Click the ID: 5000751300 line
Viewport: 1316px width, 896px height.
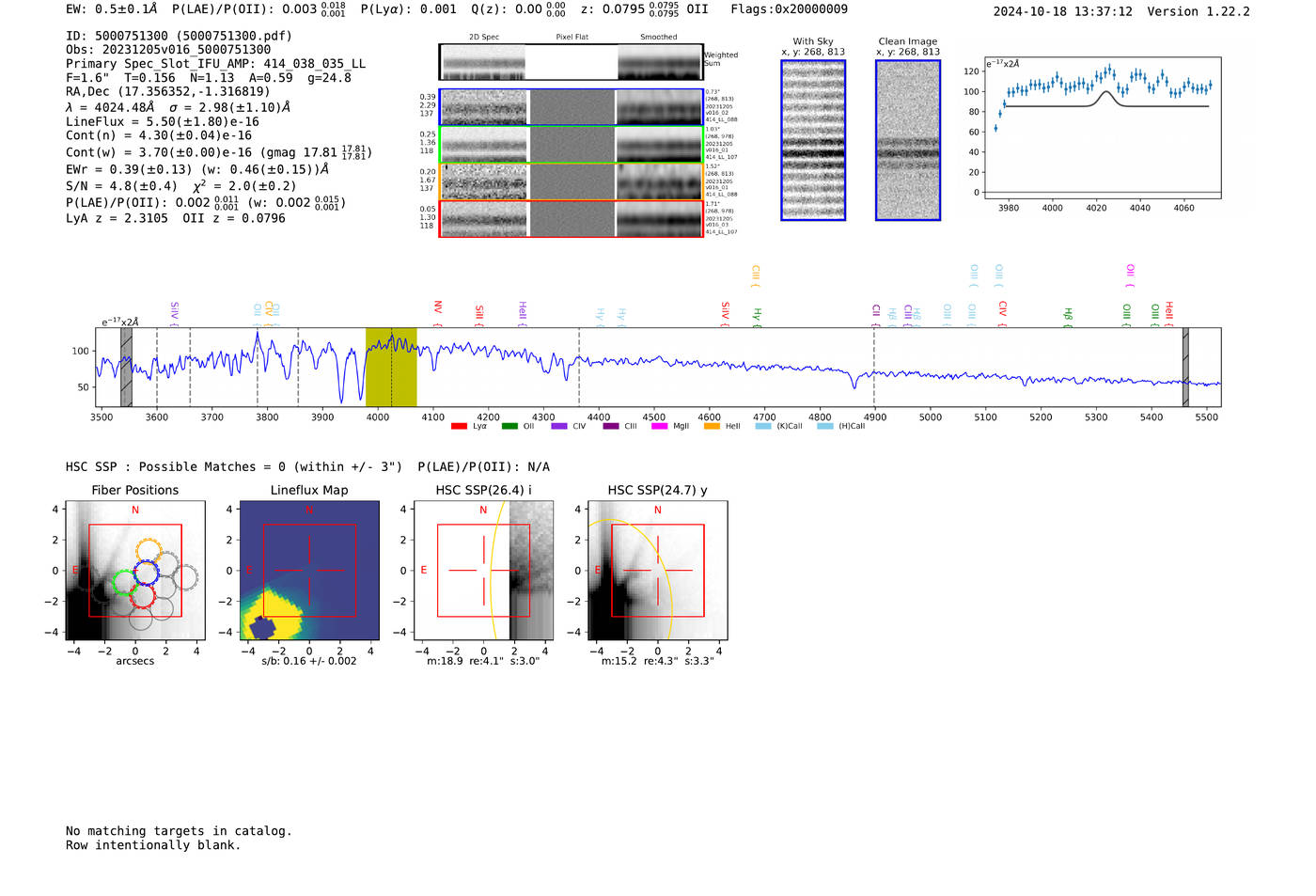coord(179,36)
